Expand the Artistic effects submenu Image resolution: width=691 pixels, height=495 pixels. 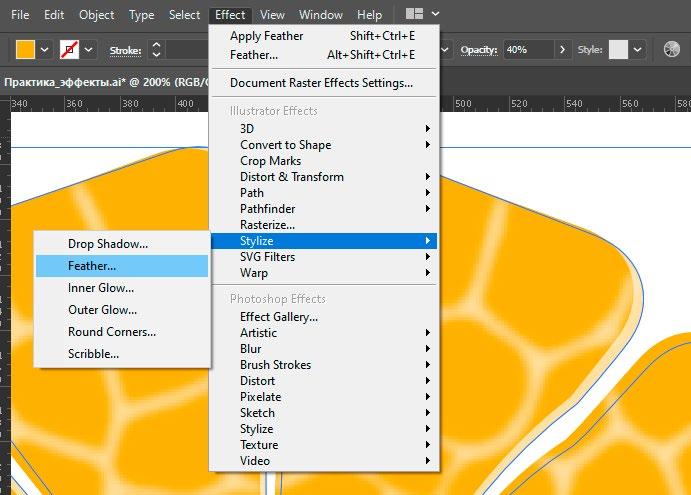323,333
